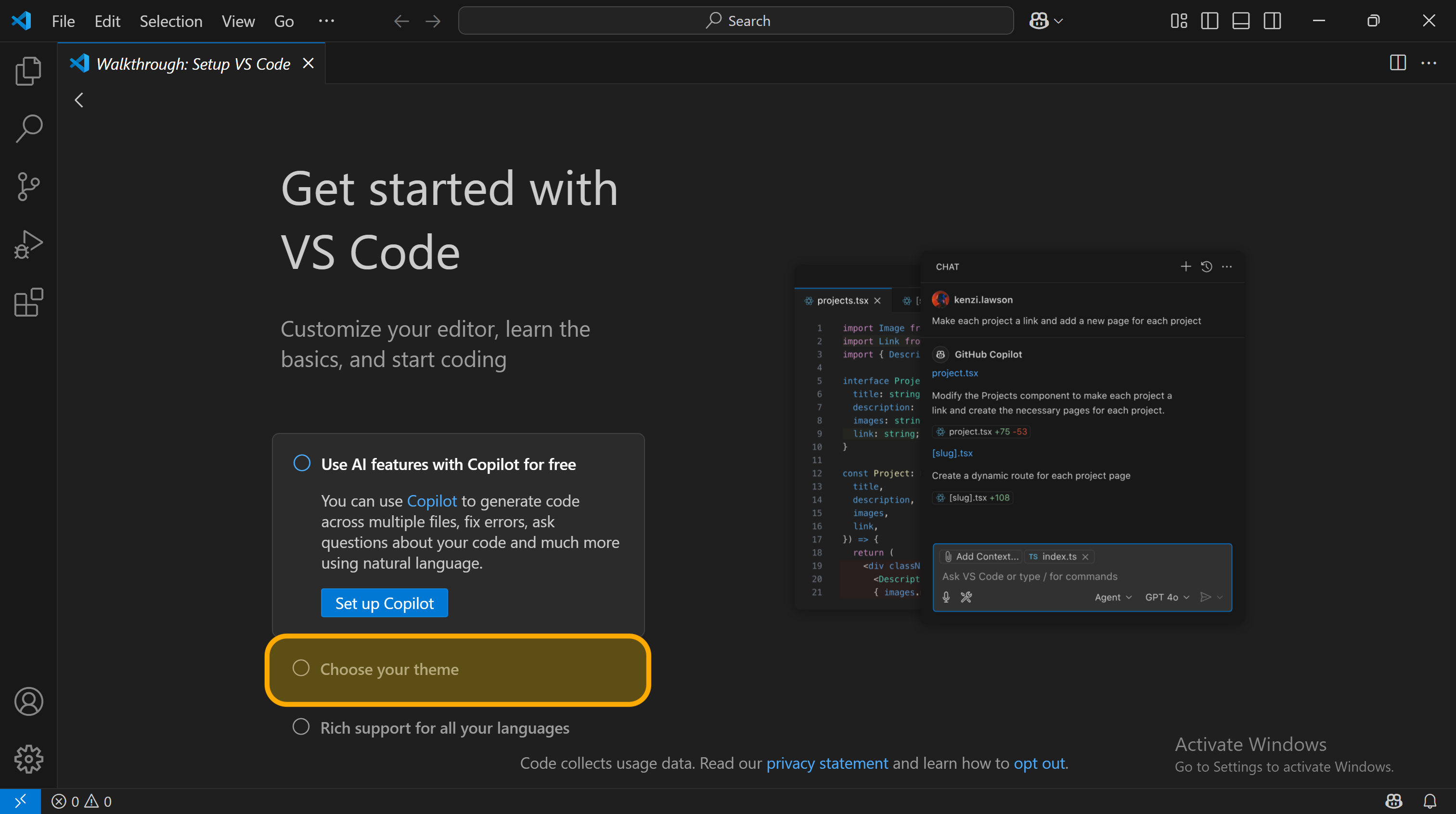Image resolution: width=1456 pixels, height=814 pixels.
Task: Open the privacy statement link
Action: click(827, 763)
